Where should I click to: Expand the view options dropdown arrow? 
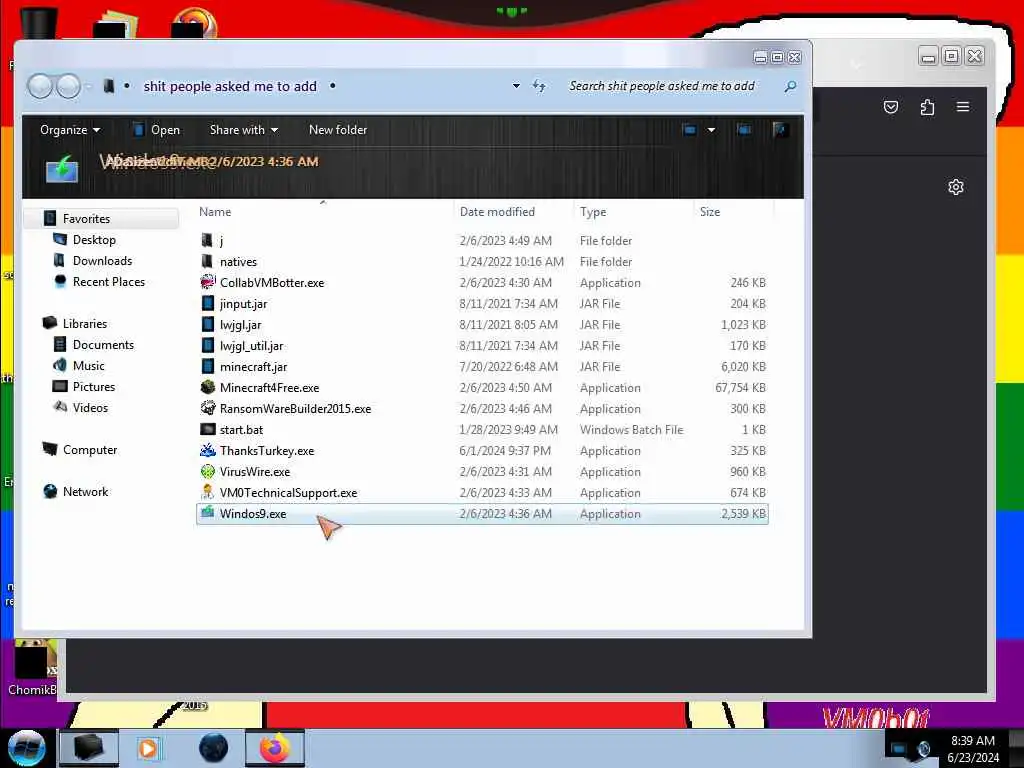click(711, 129)
